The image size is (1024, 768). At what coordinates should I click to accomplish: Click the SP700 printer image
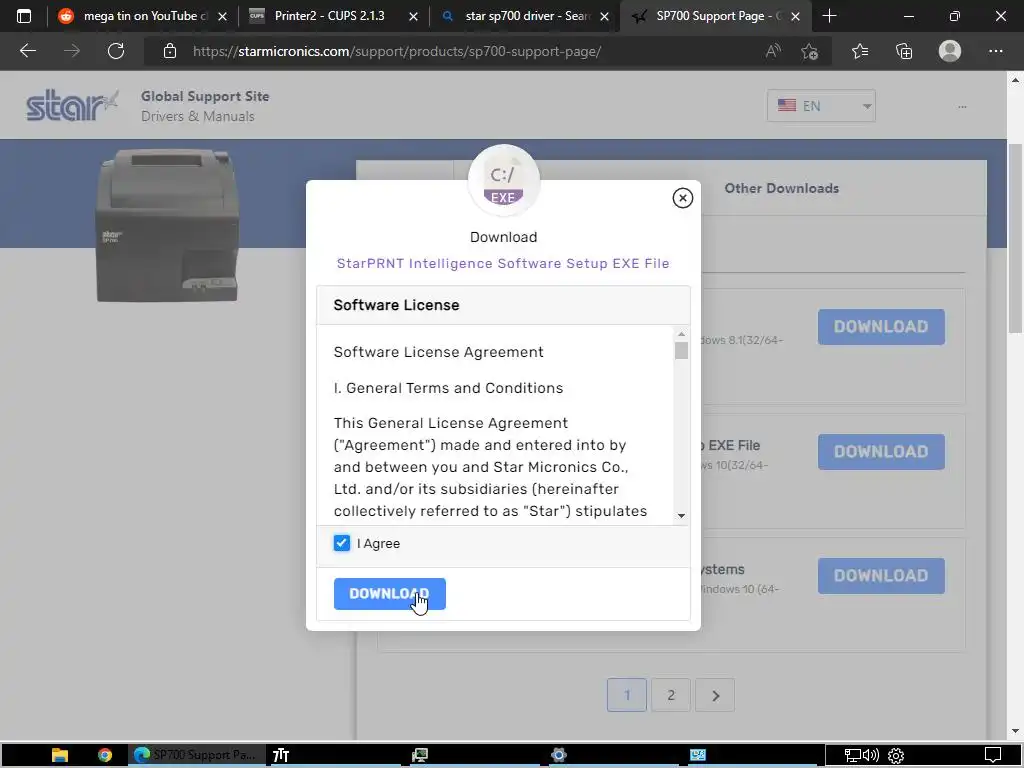(x=167, y=225)
